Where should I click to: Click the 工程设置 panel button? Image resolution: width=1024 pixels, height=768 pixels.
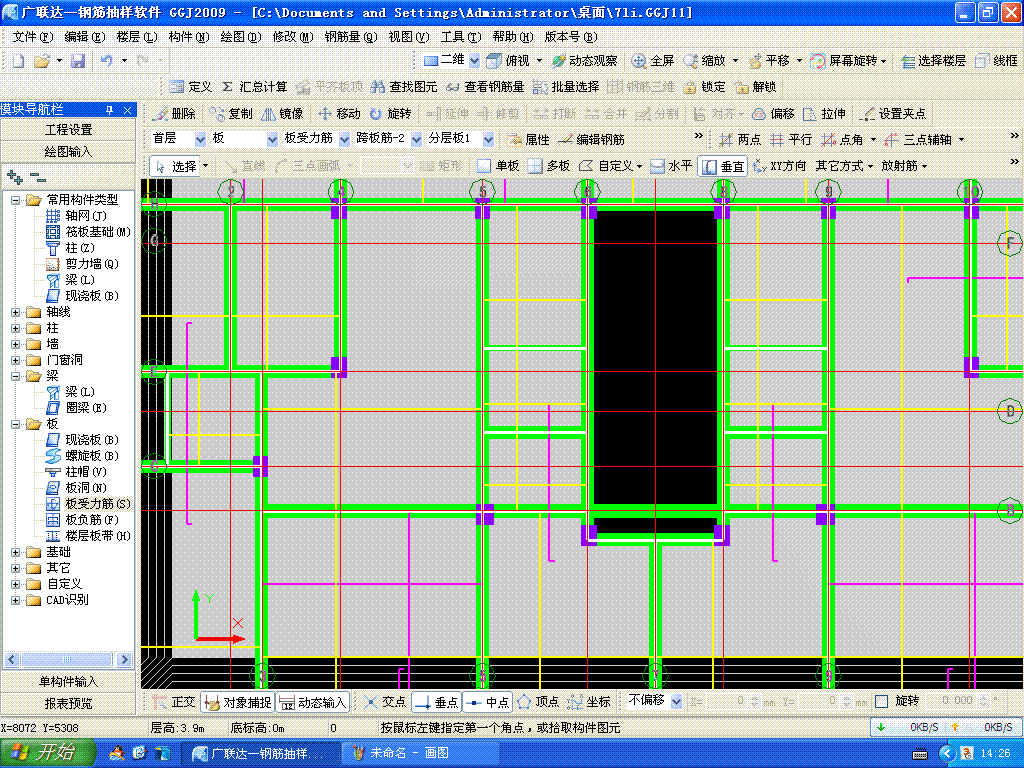(68, 130)
